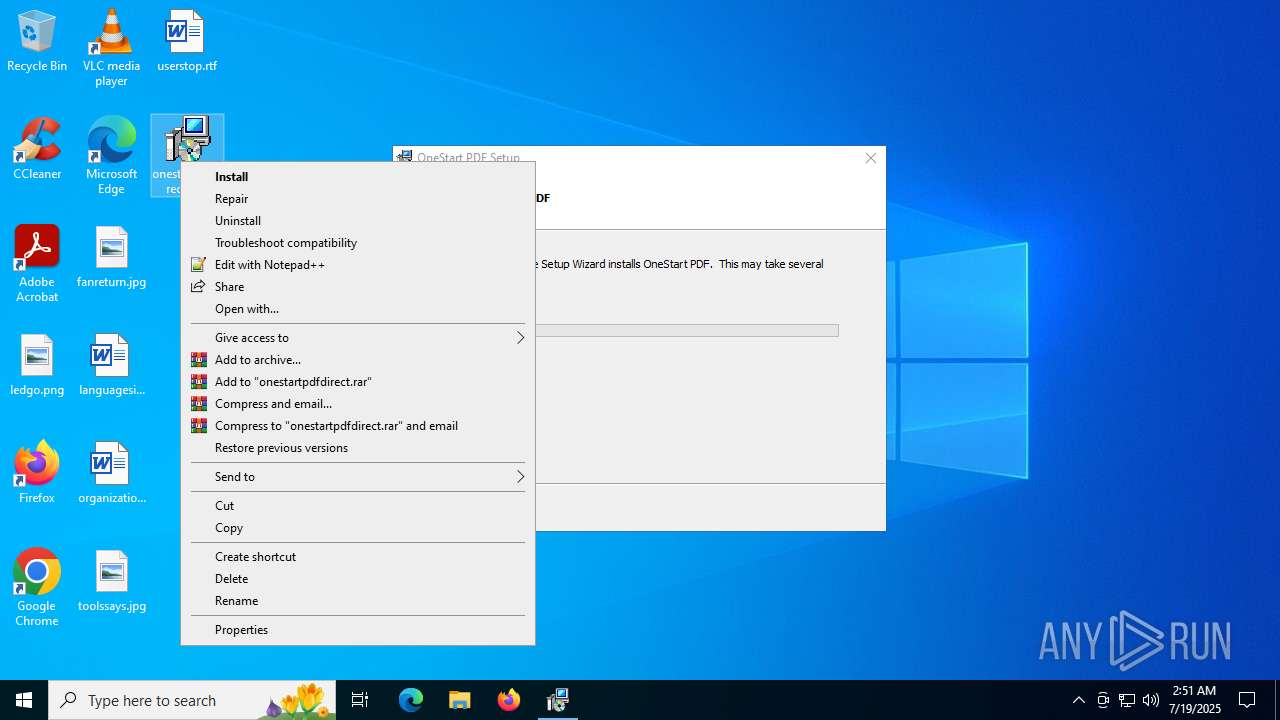Expand the Send to submenu

coord(358,477)
